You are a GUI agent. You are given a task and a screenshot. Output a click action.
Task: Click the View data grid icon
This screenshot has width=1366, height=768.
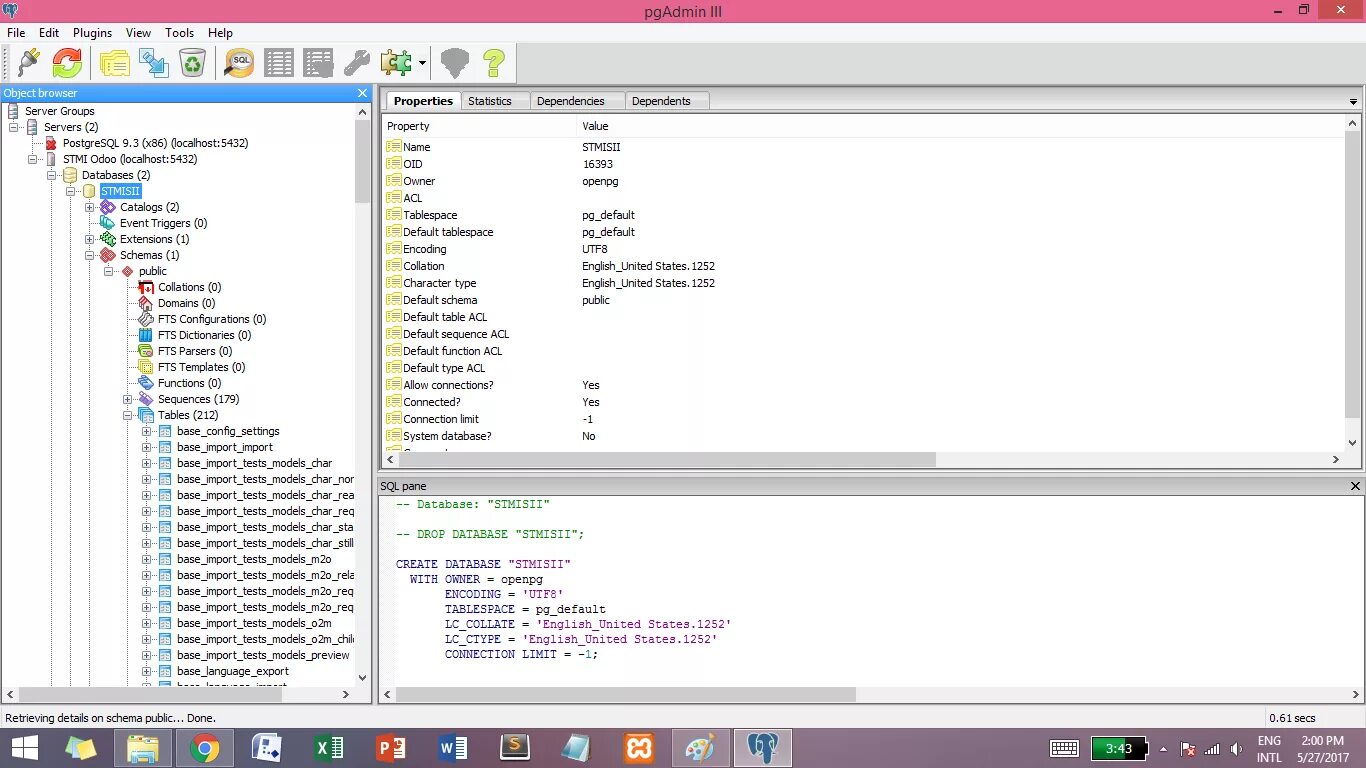click(x=279, y=63)
